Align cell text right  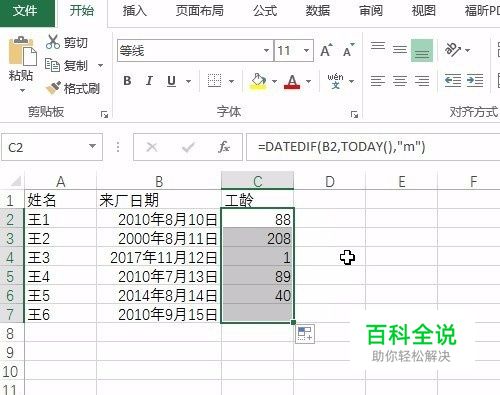click(422, 81)
